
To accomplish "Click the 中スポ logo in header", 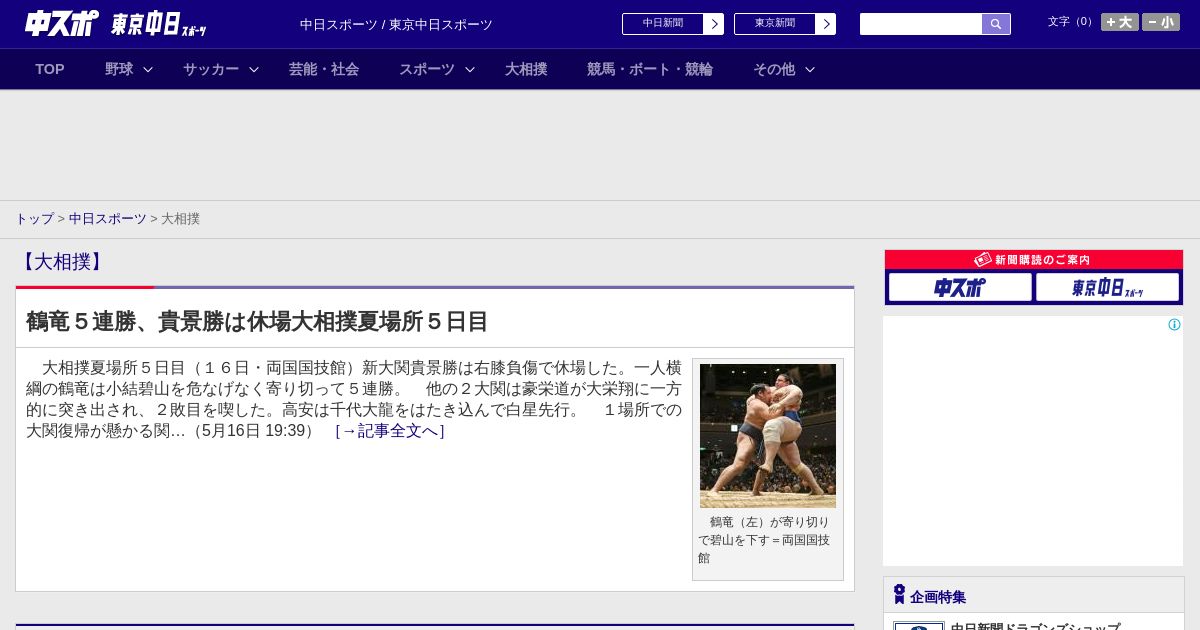I will pos(62,23).
